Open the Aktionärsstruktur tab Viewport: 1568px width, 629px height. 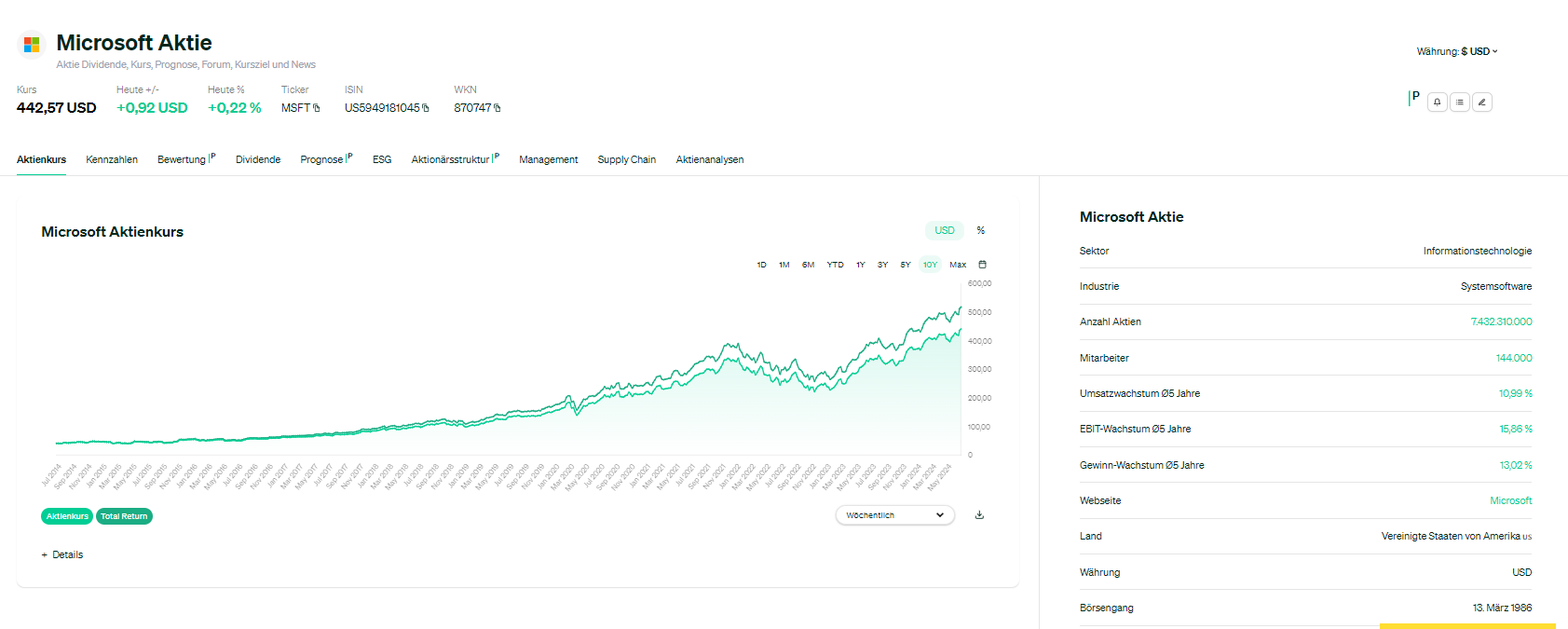[x=456, y=159]
